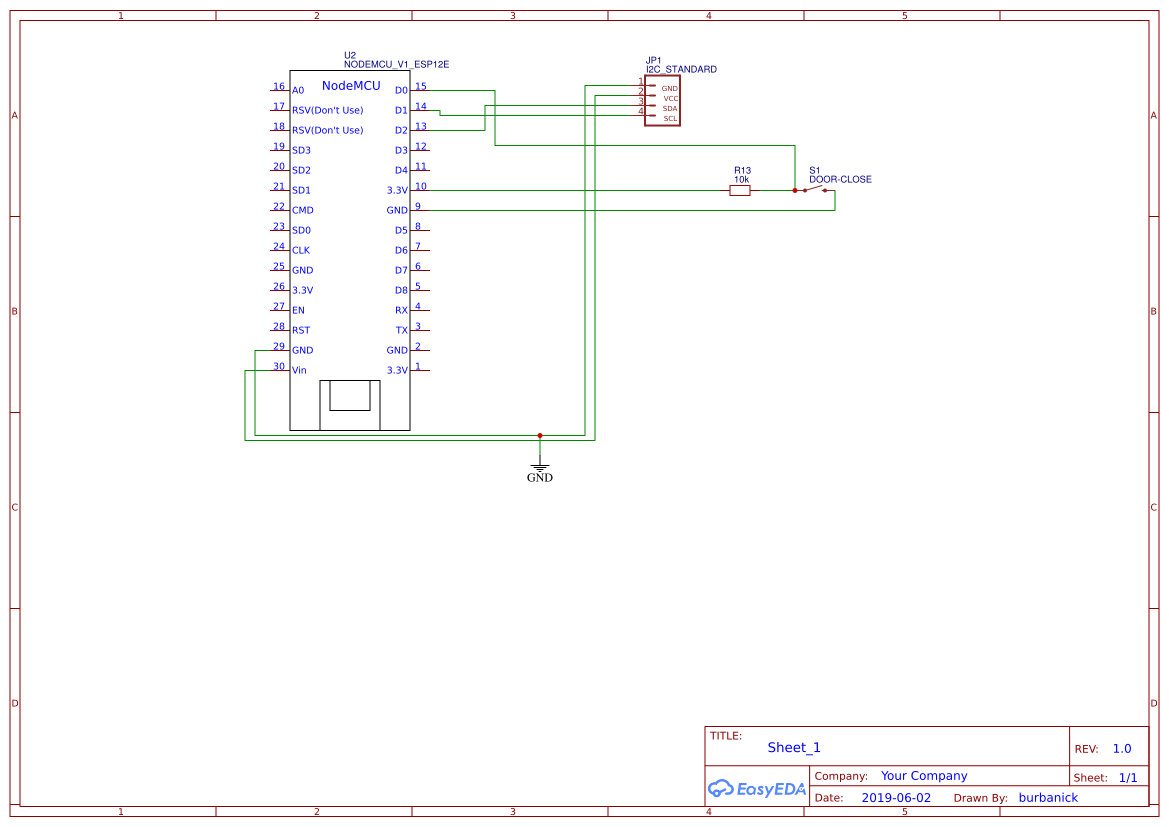Click the SCL pin of JP1
1169x827 pixels.
[x=668, y=118]
